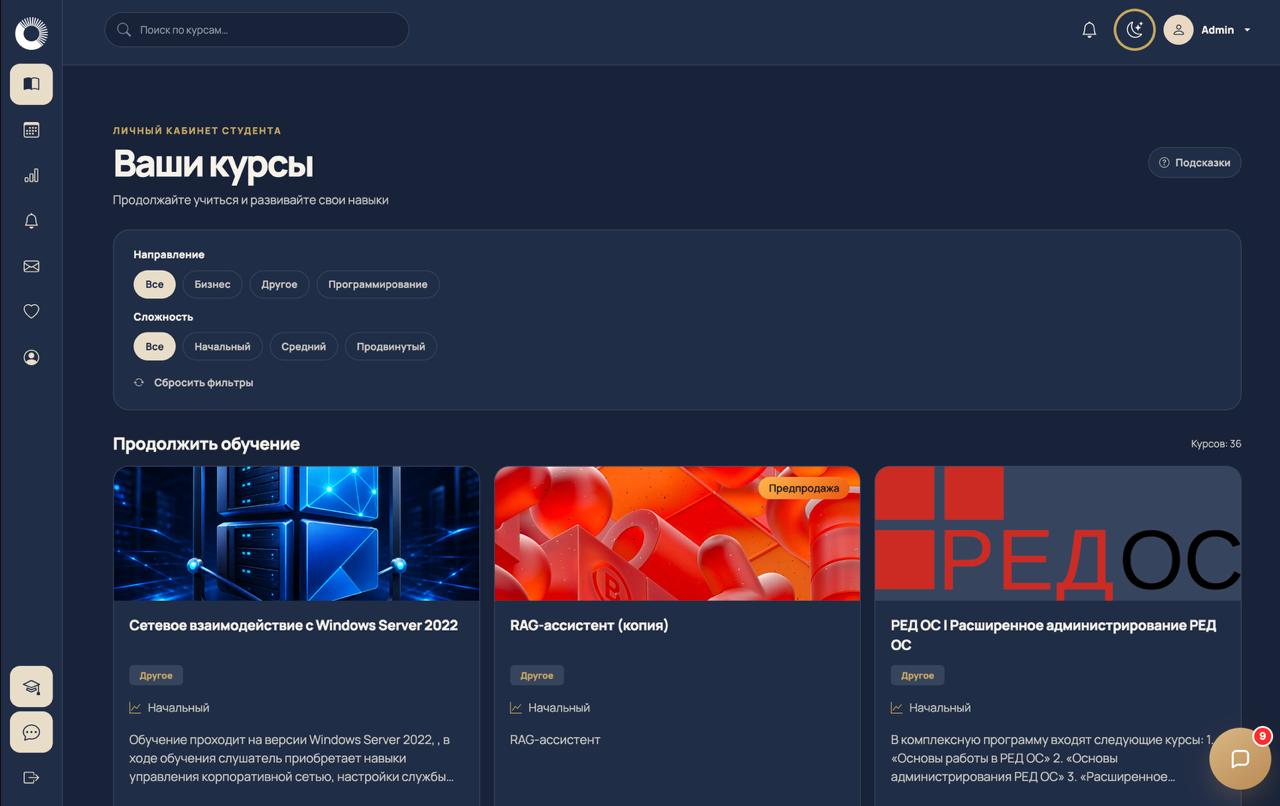1280x806 pixels.
Task: Select the 'Программирование' direction filter
Action: coord(378,284)
